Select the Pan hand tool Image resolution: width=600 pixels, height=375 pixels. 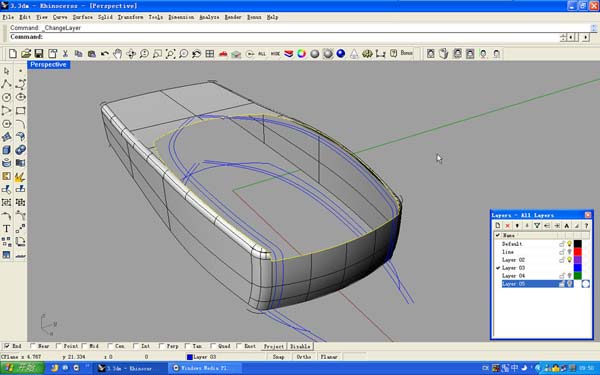coord(117,54)
